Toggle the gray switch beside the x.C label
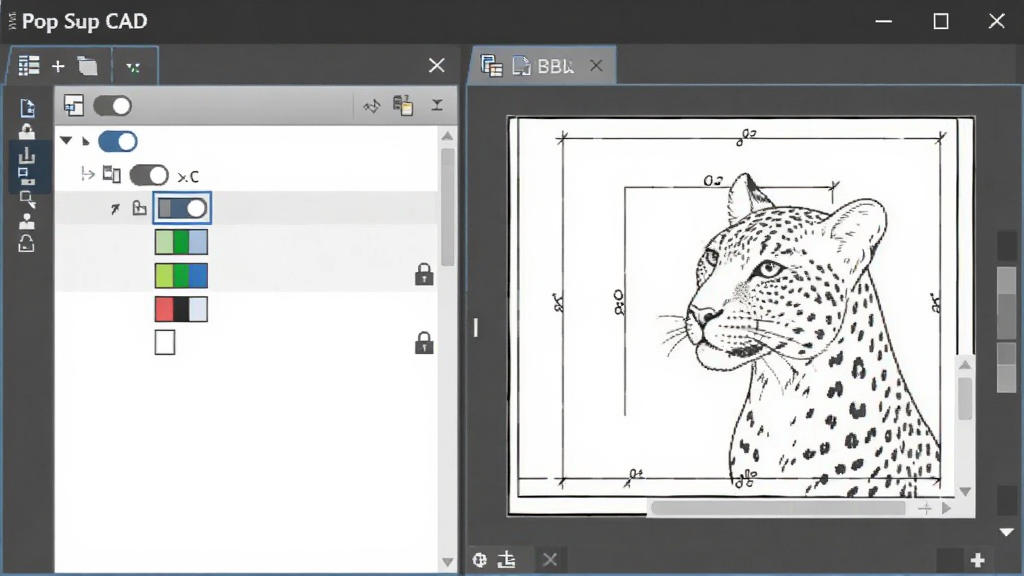This screenshot has width=1024, height=576. (x=149, y=175)
